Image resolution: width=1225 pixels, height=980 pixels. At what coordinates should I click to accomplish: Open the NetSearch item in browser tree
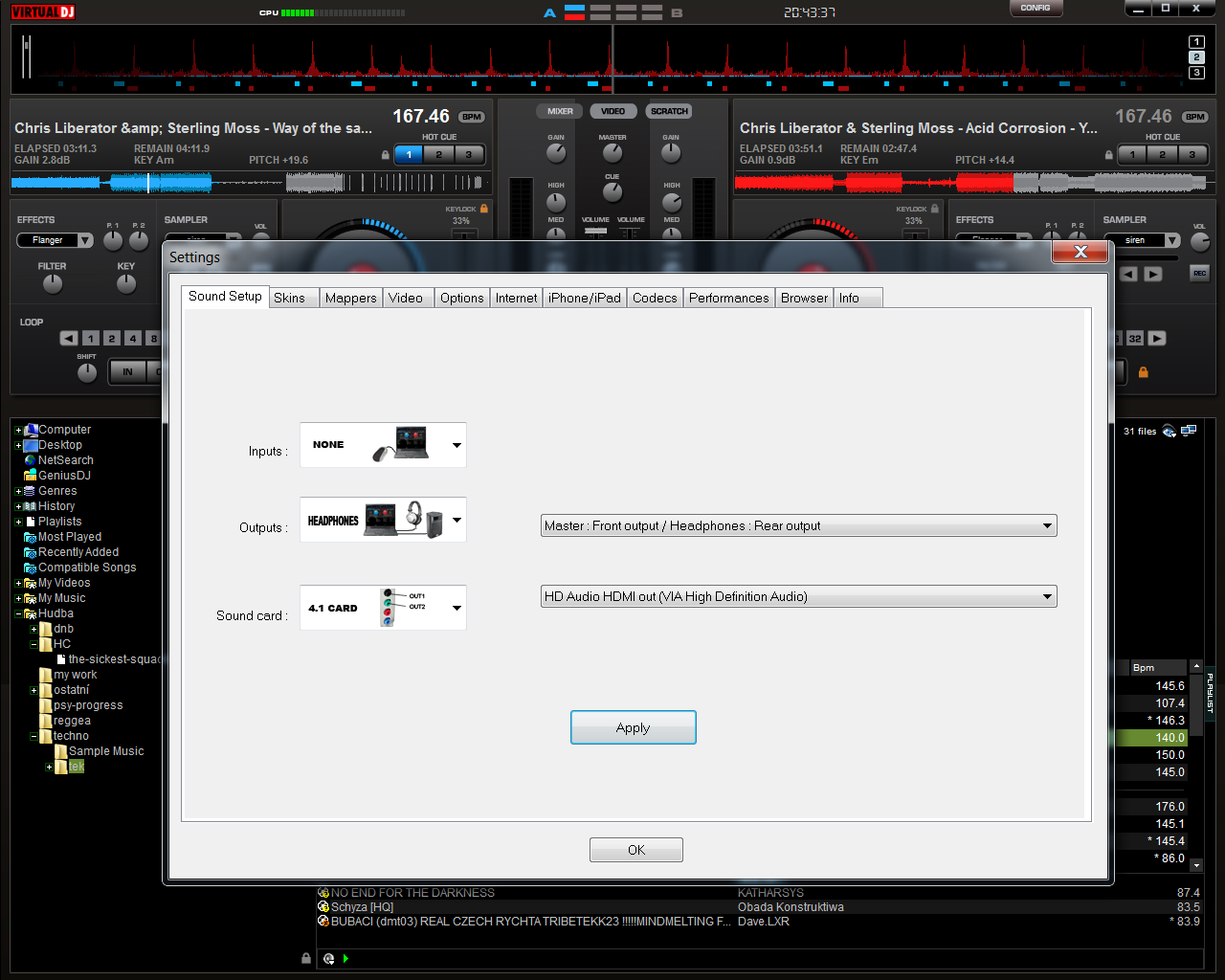[65, 460]
